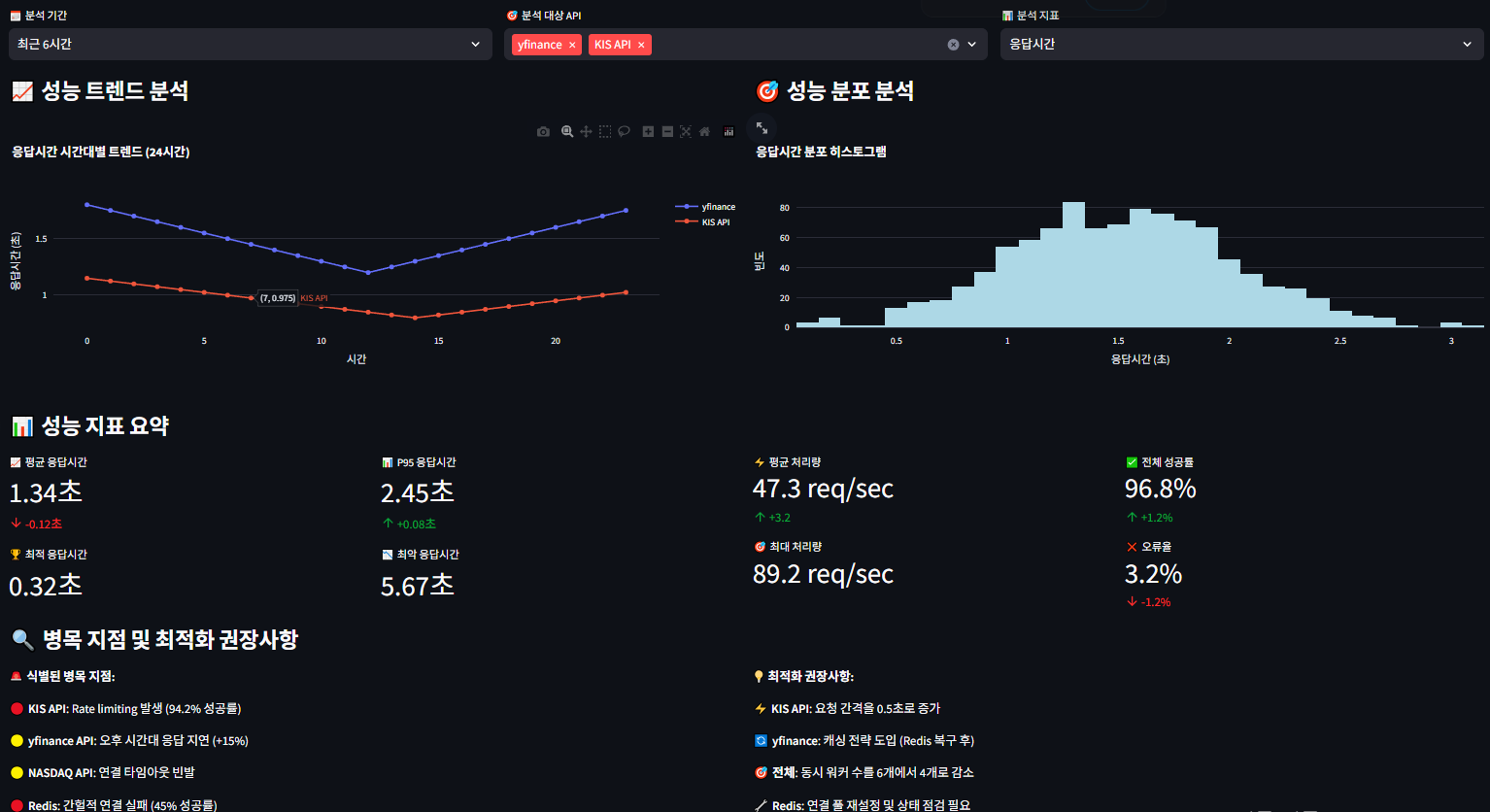Expand the 분석 대상 API multiselect arrow
Screen dimensions: 1490x812
click(972, 45)
